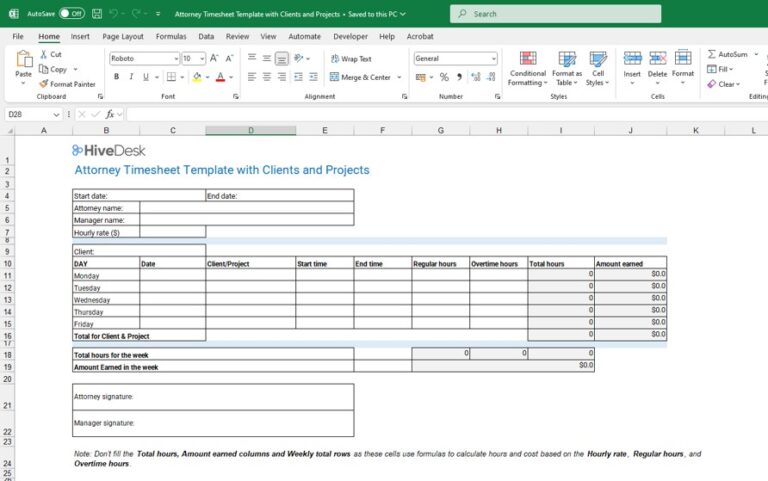Viewport: 768px width, 481px height.
Task: Click the Comma Style icon
Action: (459, 77)
